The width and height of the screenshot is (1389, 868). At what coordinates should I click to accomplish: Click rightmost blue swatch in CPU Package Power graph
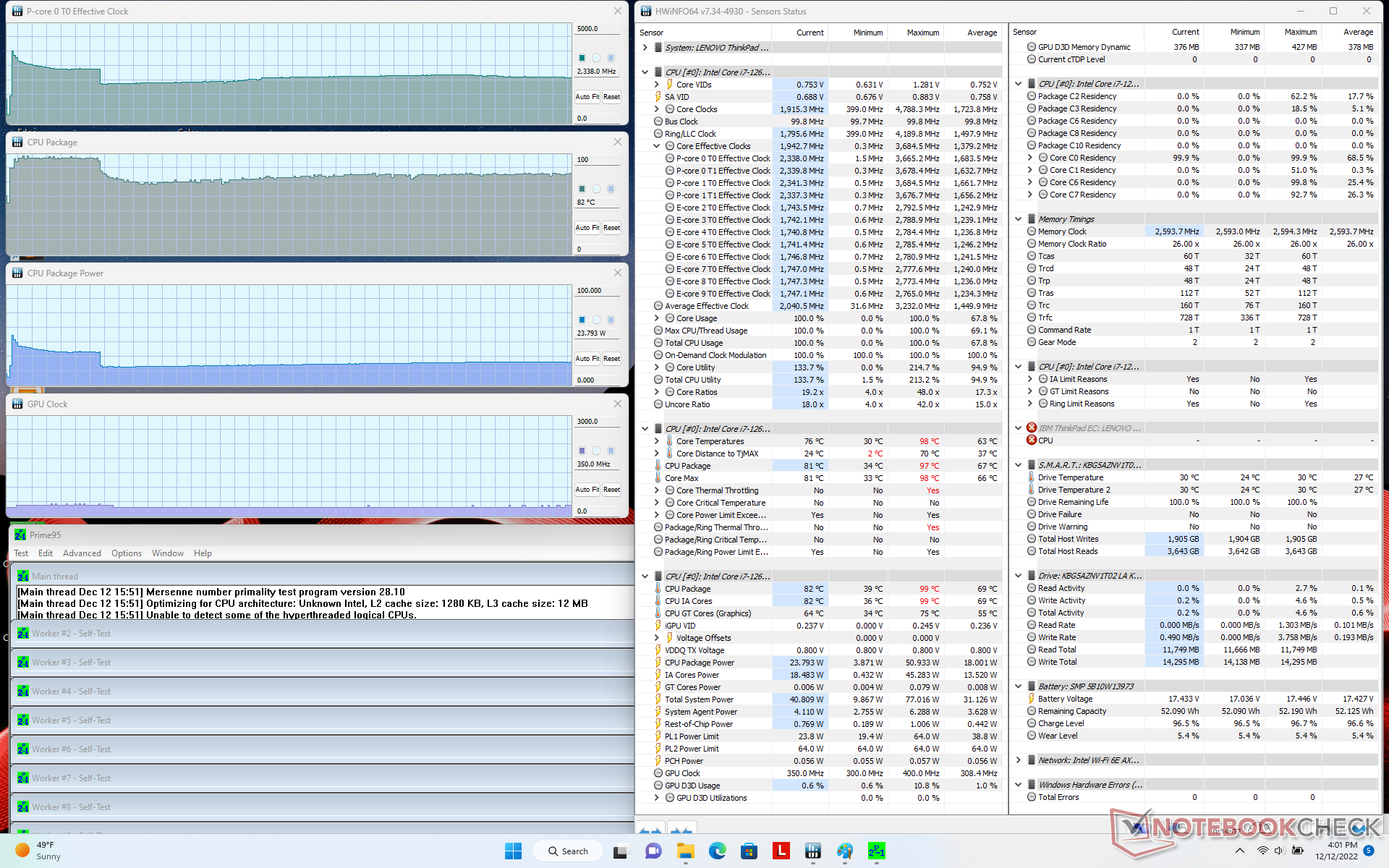coord(611,320)
